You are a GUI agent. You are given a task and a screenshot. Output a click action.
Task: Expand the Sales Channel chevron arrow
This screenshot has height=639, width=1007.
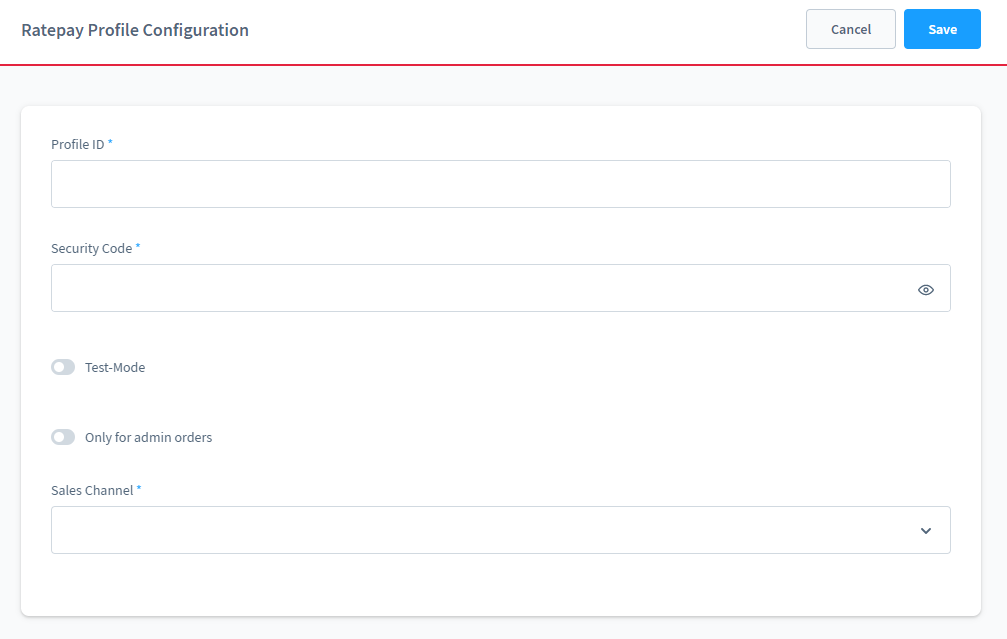[925, 531]
